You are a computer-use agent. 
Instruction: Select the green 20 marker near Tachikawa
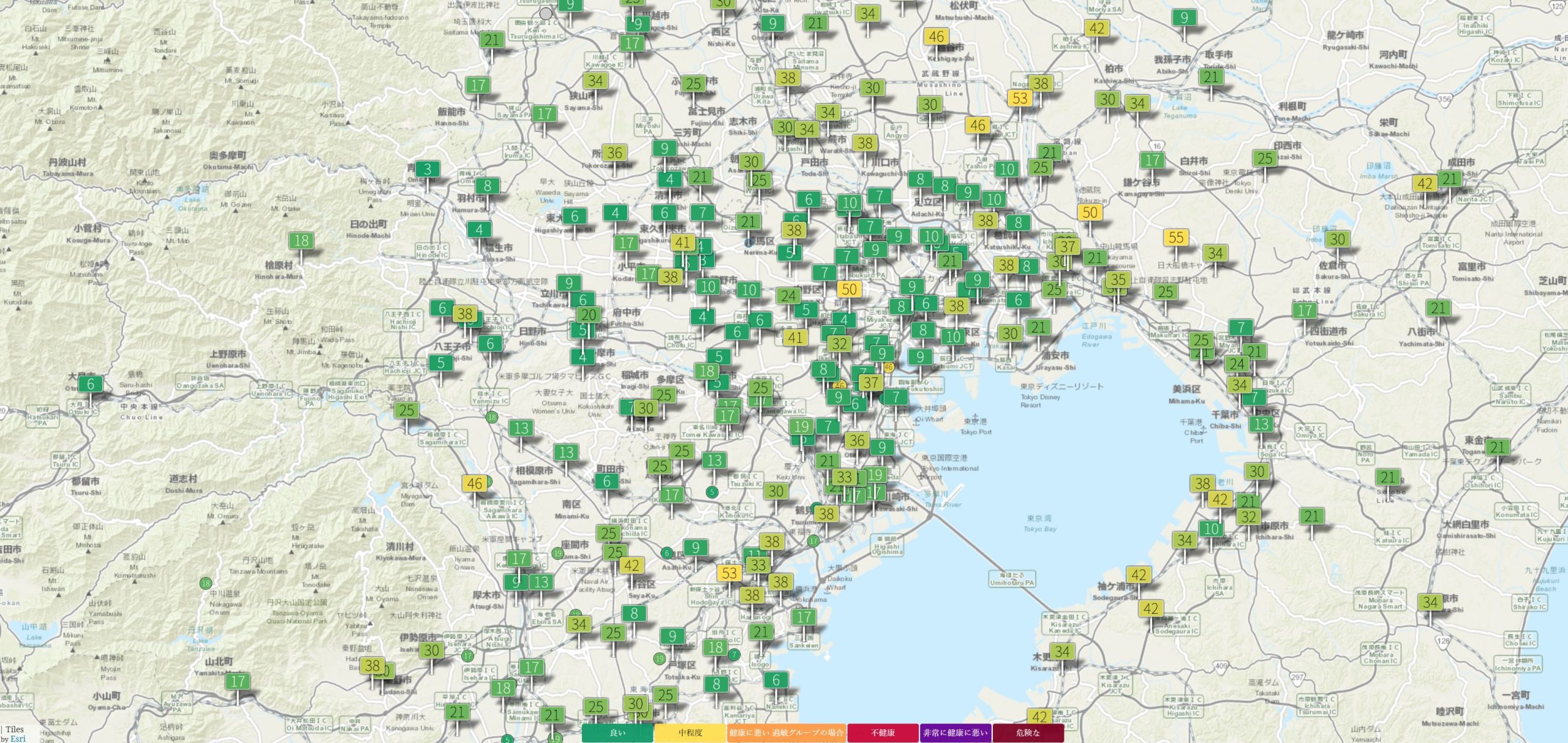coord(589,315)
